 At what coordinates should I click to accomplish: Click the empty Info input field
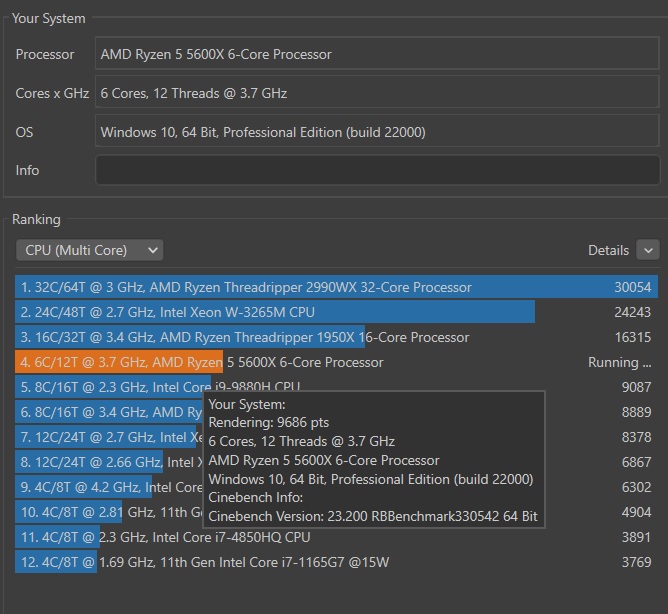[377, 170]
